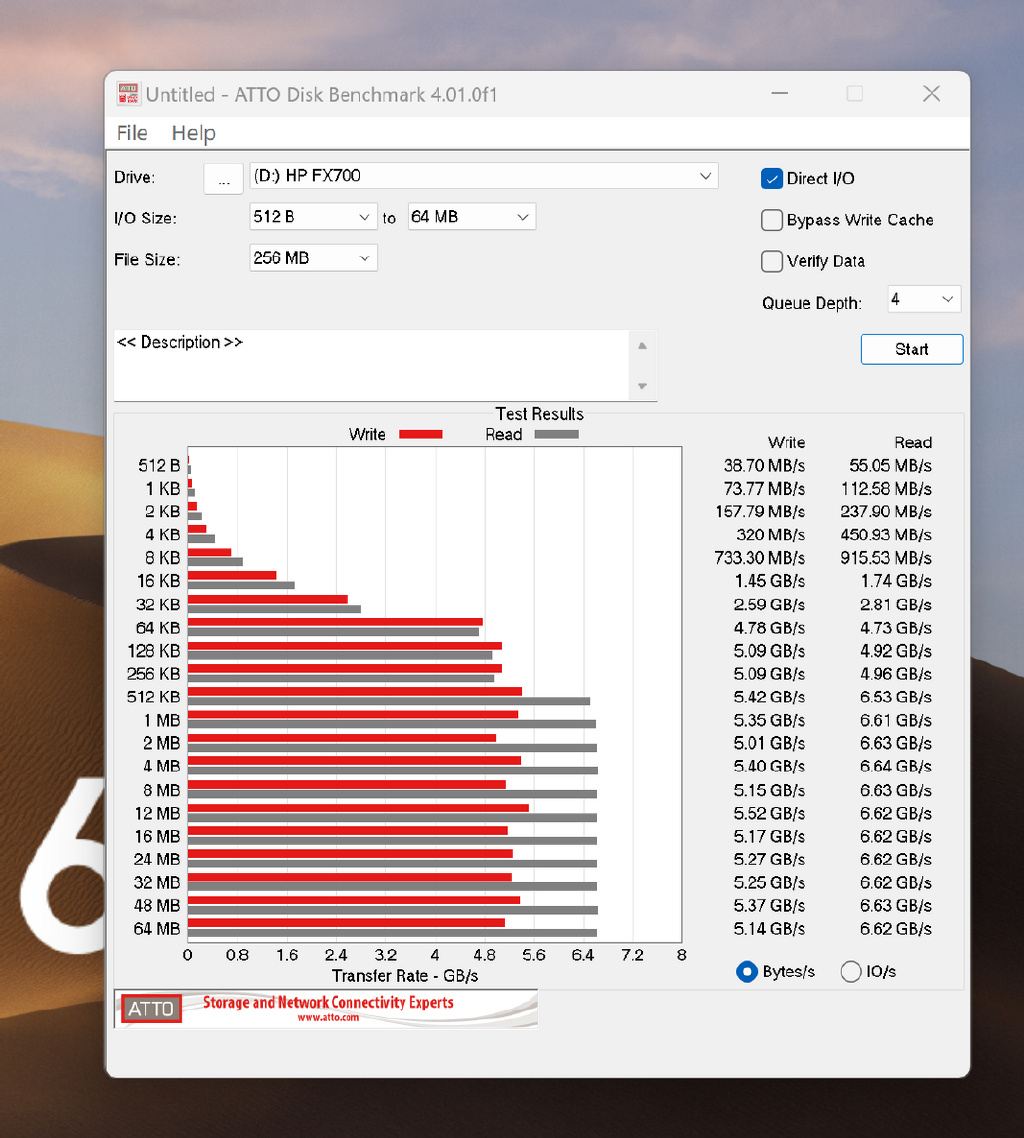Close the ATTO Disk Benchmark window
Image resolution: width=1024 pixels, height=1138 pixels.
tap(931, 94)
